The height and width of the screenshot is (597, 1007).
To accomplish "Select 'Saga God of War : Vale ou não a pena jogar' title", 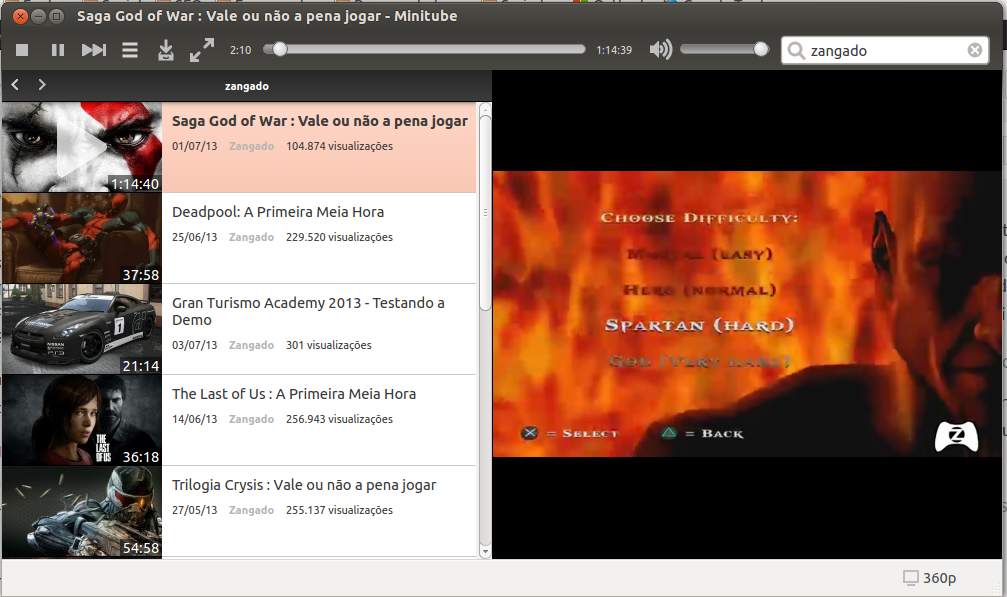I will (x=320, y=121).
